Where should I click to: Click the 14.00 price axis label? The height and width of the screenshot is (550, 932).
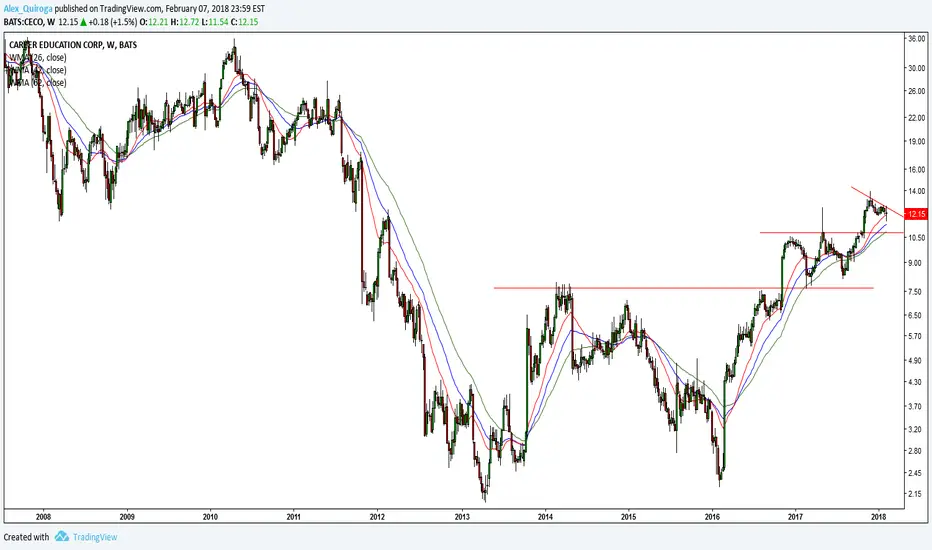click(917, 191)
